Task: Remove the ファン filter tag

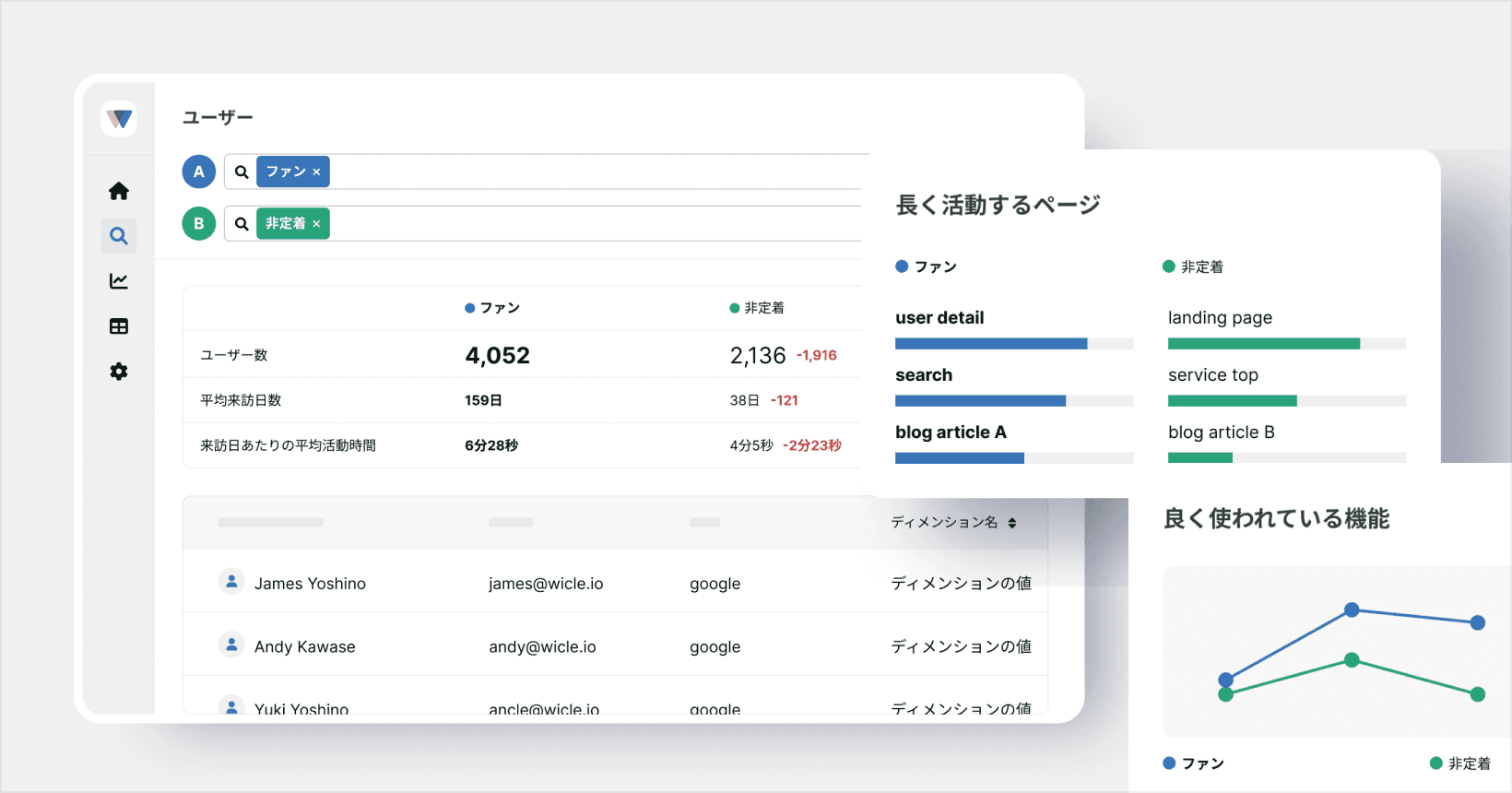Action: pyautogui.click(x=316, y=172)
